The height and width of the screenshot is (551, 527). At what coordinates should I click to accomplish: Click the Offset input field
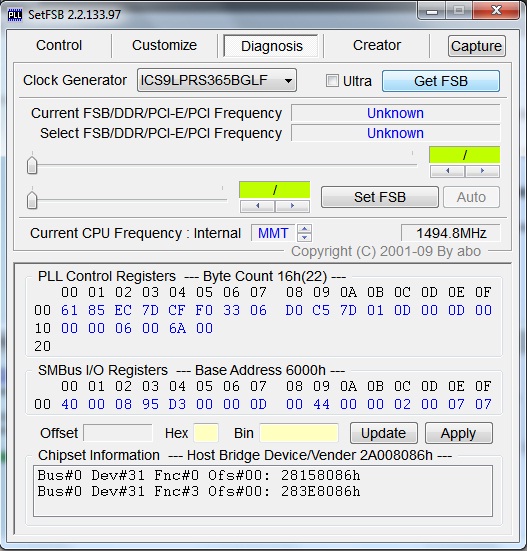(x=118, y=433)
